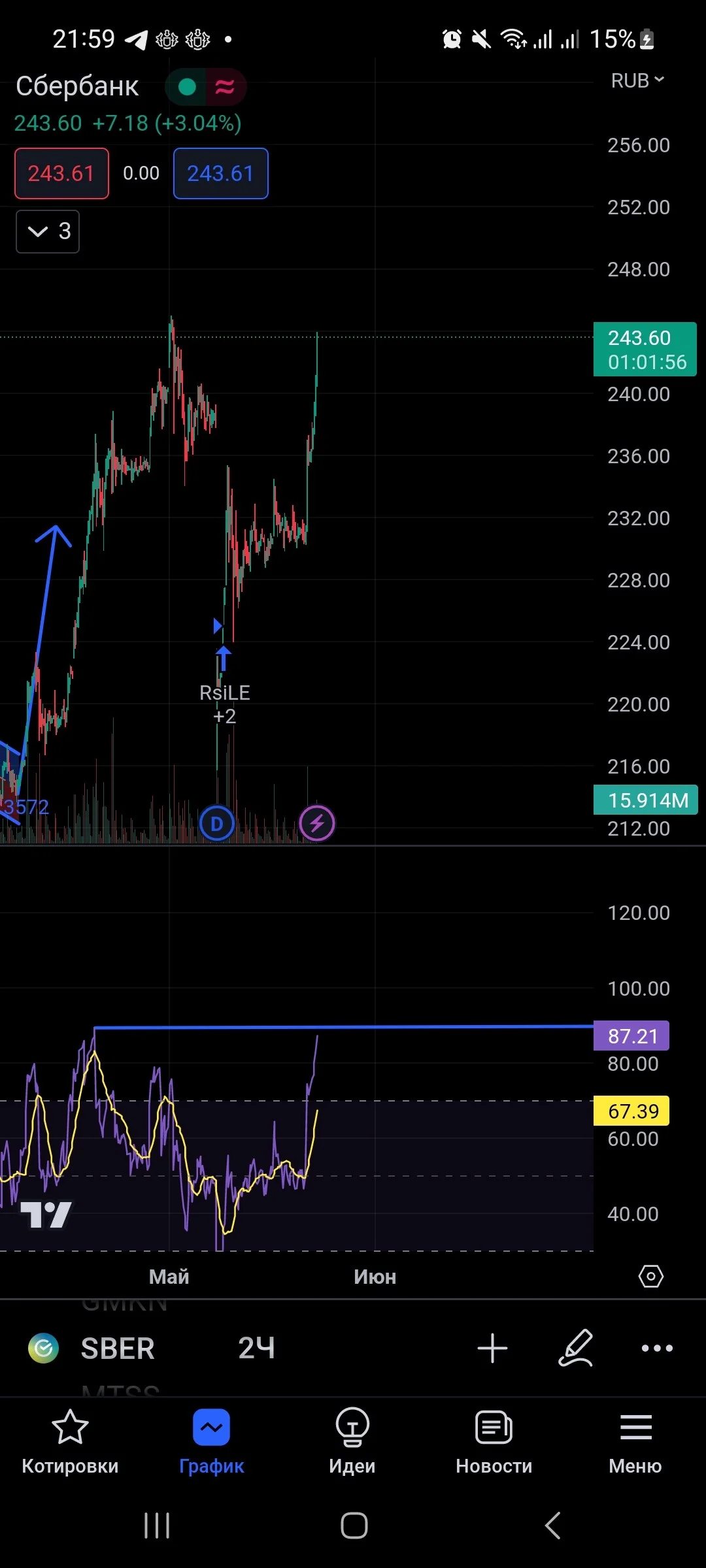Screen dimensions: 706x1568
Task: Tap the Сбербанк symbol title
Action: 77,86
